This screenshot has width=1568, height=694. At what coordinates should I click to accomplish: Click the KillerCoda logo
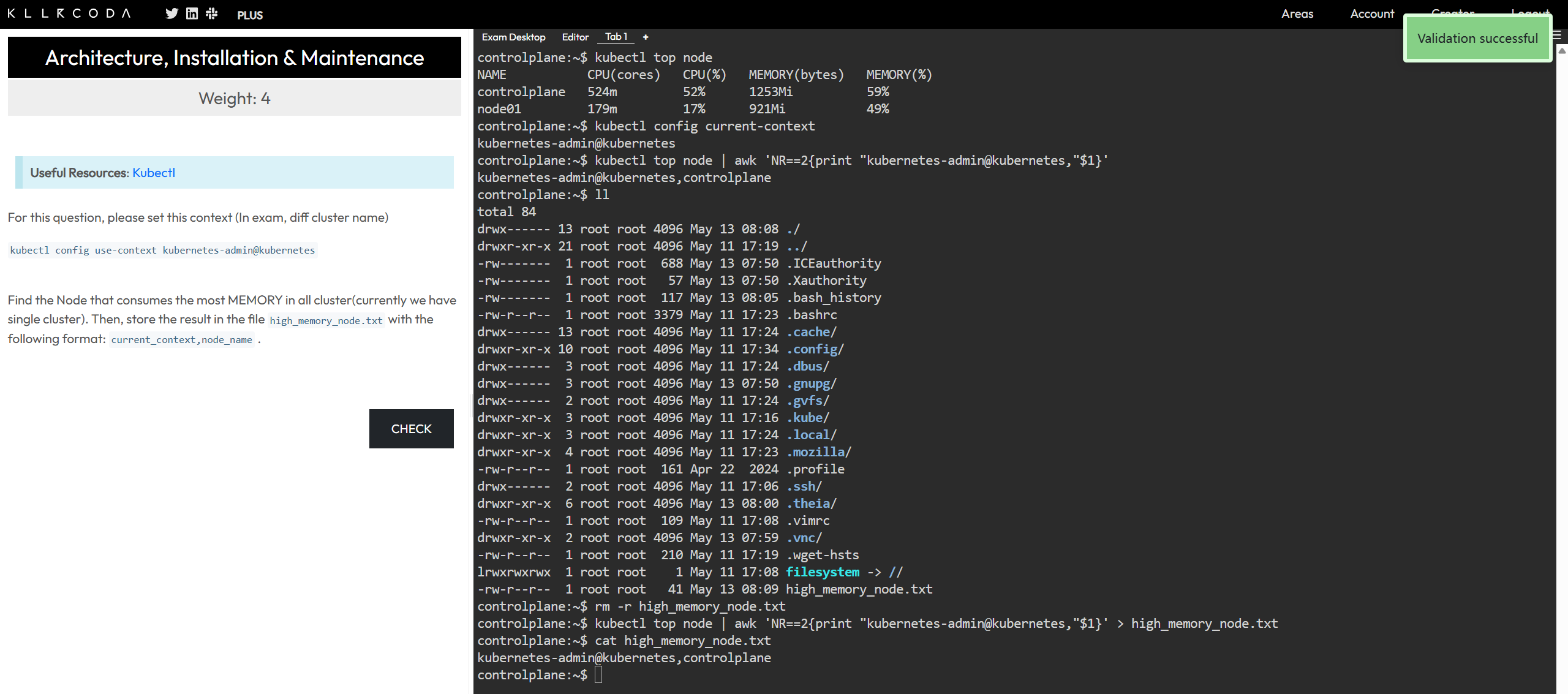69,13
